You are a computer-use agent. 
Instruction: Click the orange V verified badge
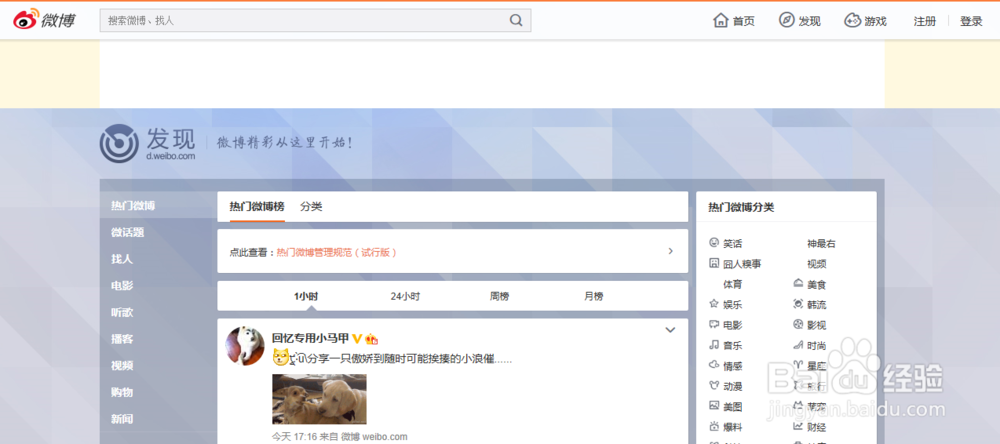click(357, 339)
